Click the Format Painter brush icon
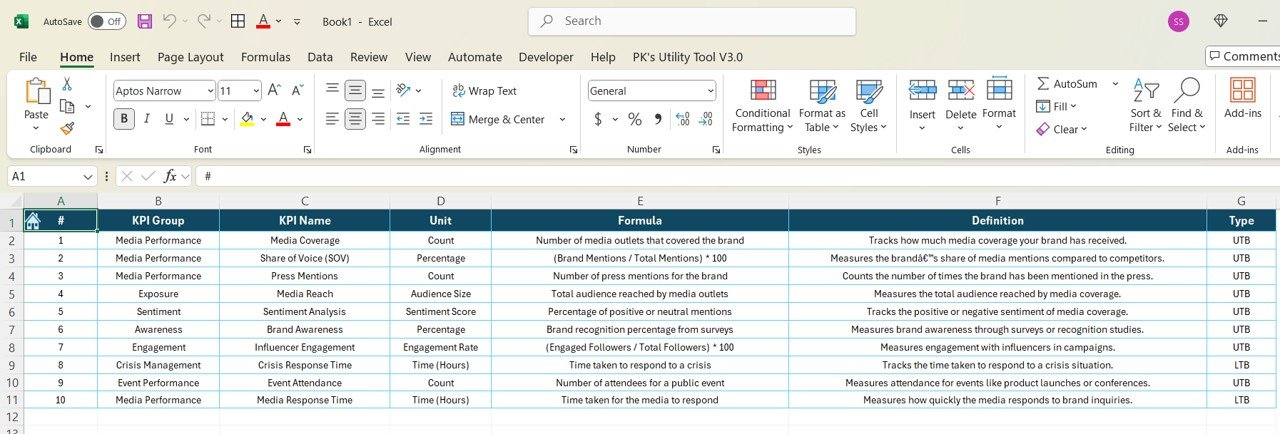The height and width of the screenshot is (434, 1280). pyautogui.click(x=67, y=128)
